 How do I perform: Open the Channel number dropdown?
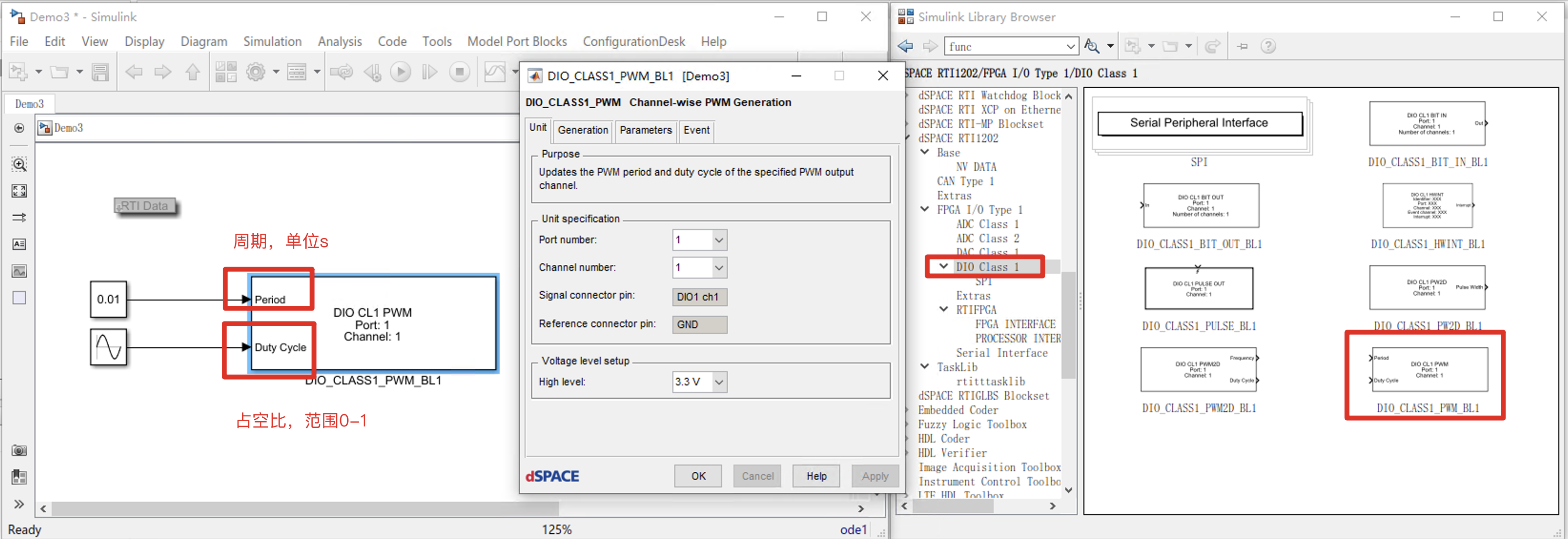click(719, 268)
